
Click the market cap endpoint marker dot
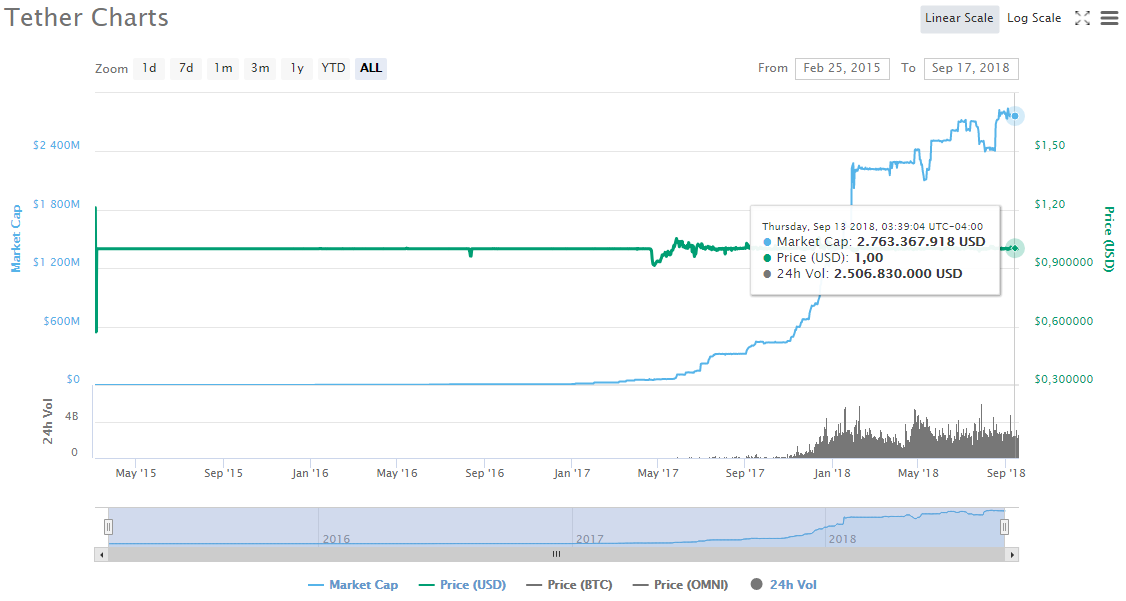click(1015, 116)
